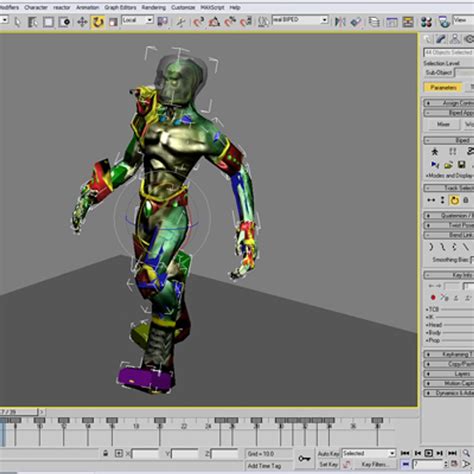Toggle the Auto Key button
Viewport: 474px width, 474px height.
tap(328, 454)
